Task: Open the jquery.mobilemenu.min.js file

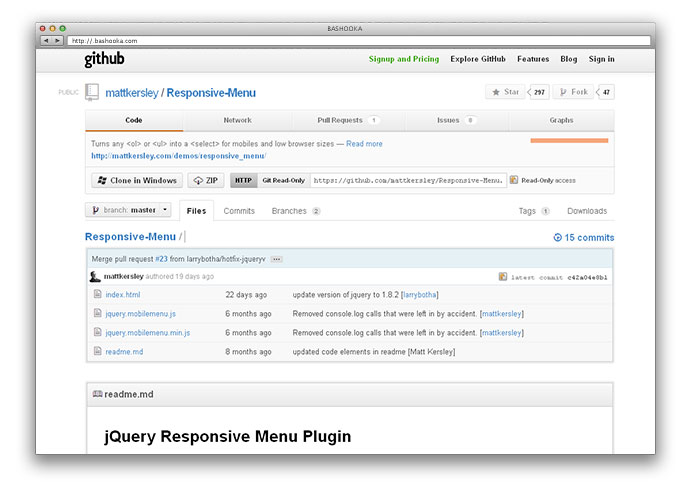Action: 148,332
